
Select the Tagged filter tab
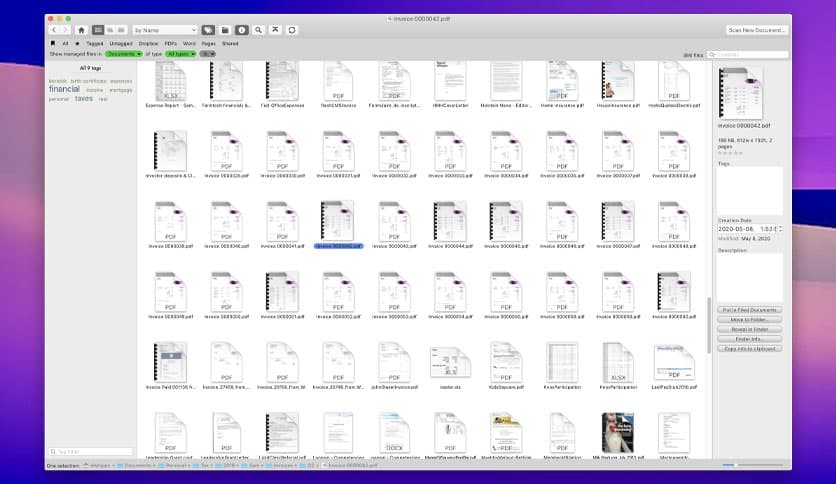tap(94, 44)
